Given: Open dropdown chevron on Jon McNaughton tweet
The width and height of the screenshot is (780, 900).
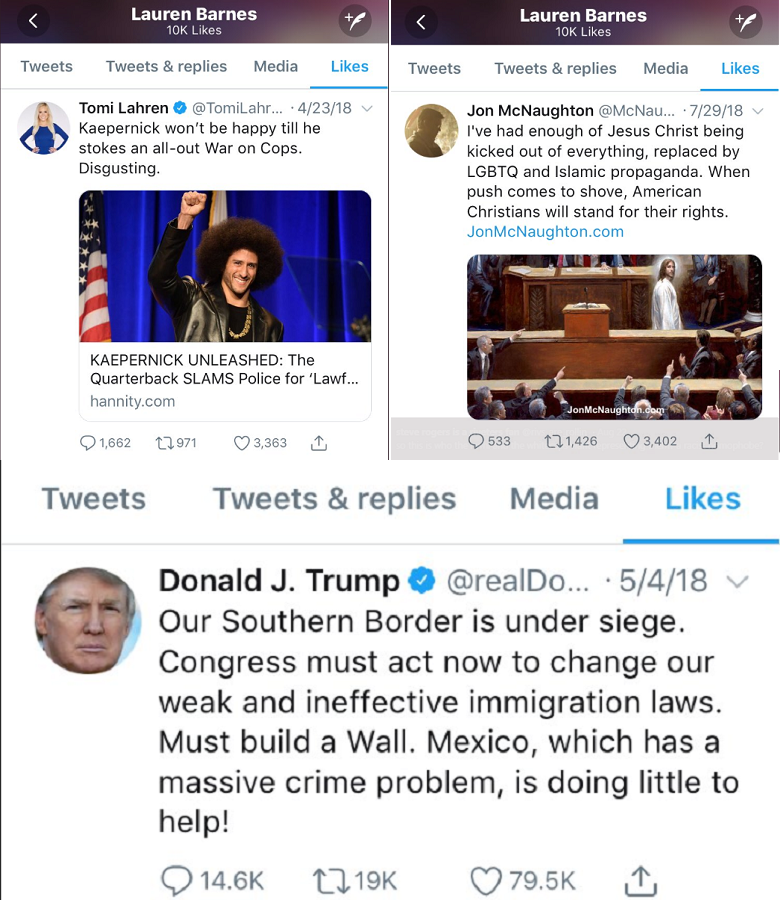Looking at the screenshot, I should pos(758,111).
